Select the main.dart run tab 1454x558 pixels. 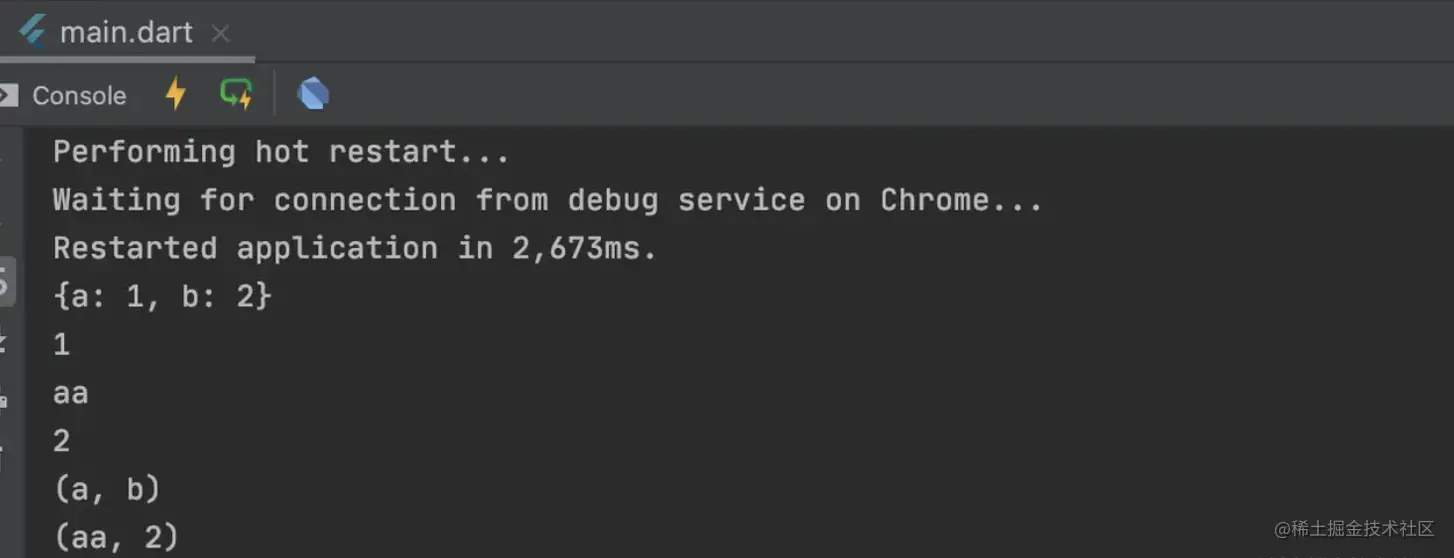[126, 32]
